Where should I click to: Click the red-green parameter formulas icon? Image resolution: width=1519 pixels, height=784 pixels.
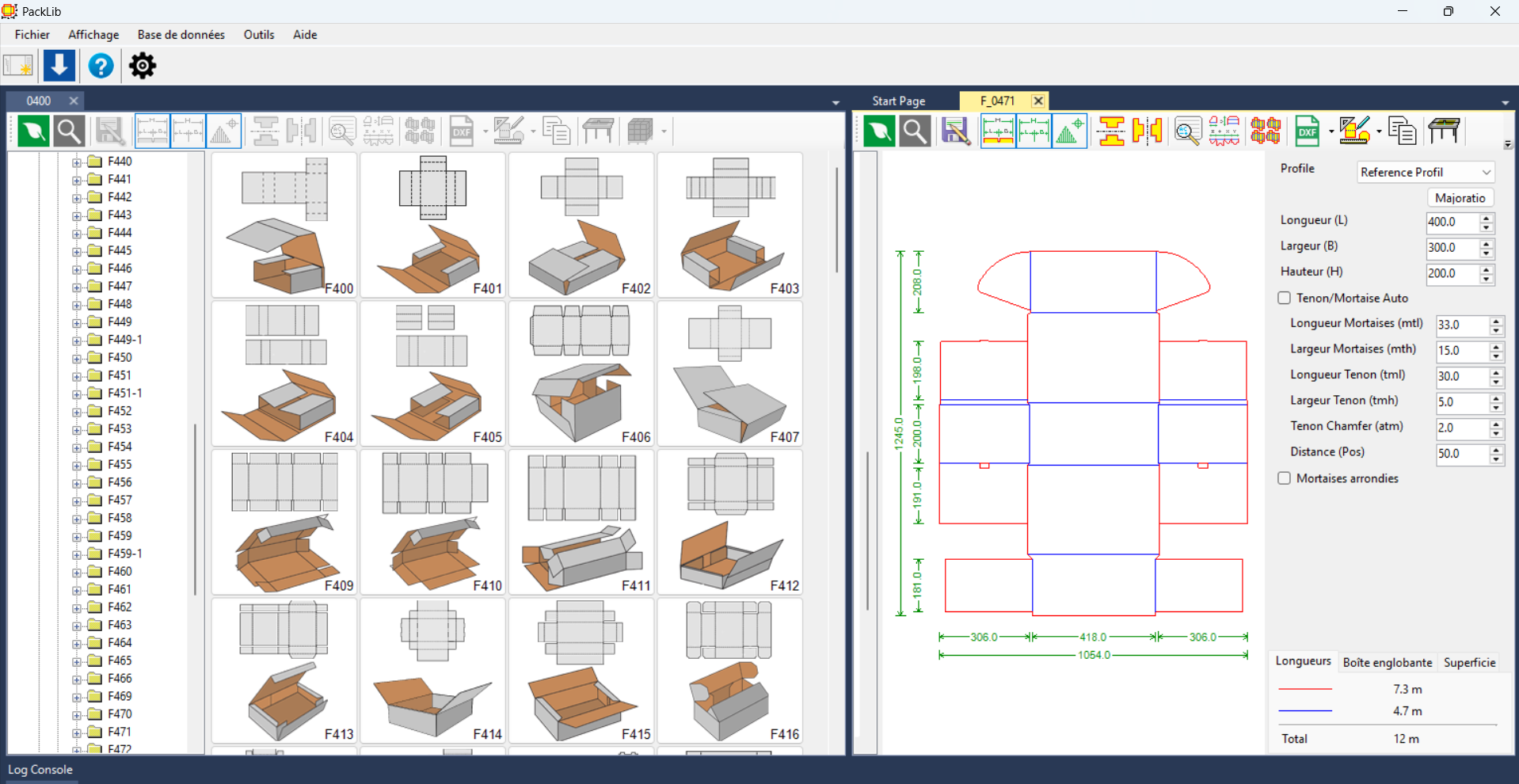(x=1224, y=131)
